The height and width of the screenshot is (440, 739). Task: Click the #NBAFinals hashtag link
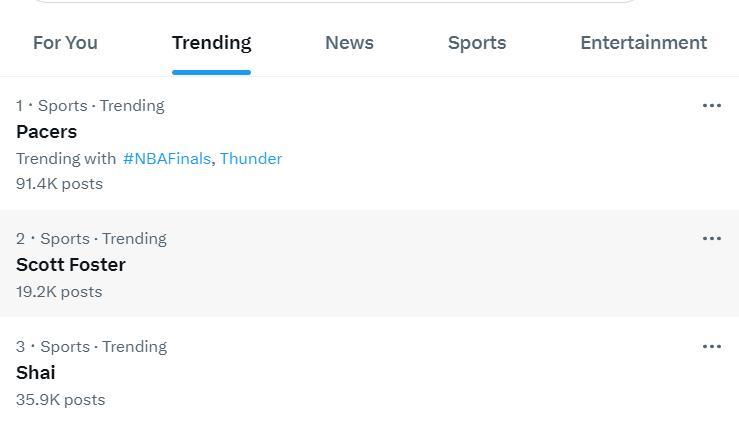(167, 158)
